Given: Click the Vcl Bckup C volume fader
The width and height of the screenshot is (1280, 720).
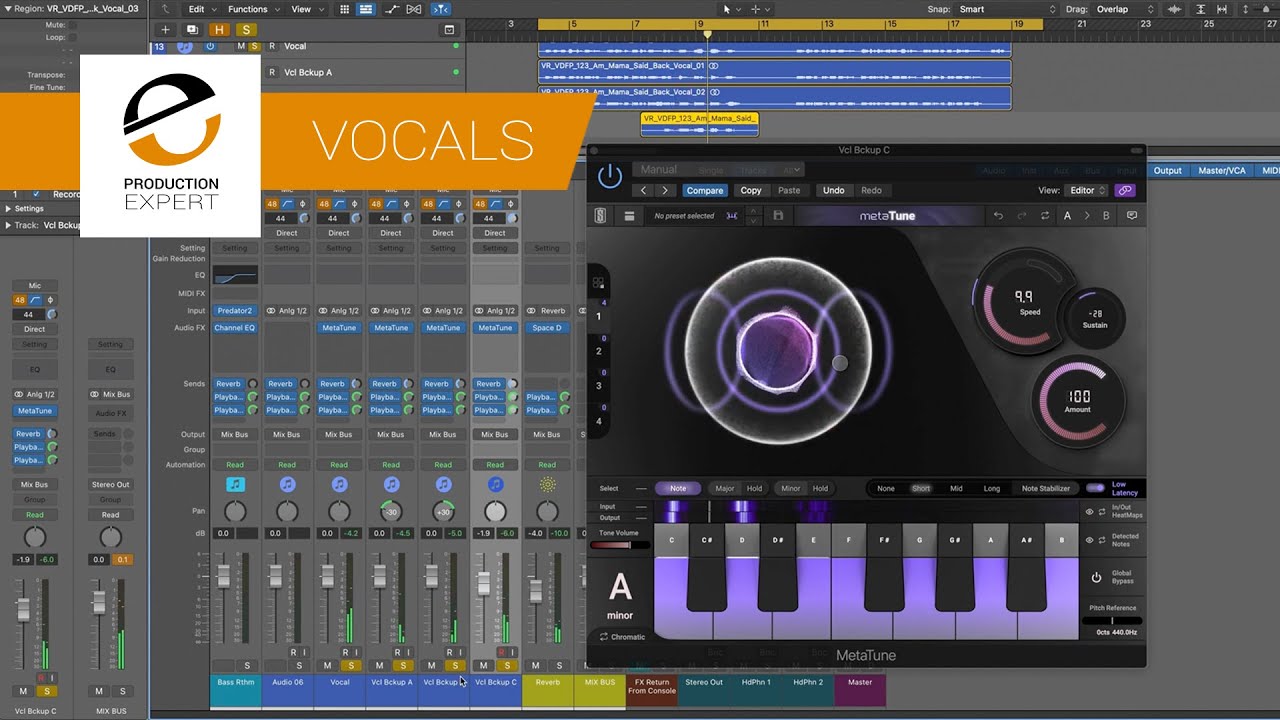Looking at the screenshot, I should (484, 582).
